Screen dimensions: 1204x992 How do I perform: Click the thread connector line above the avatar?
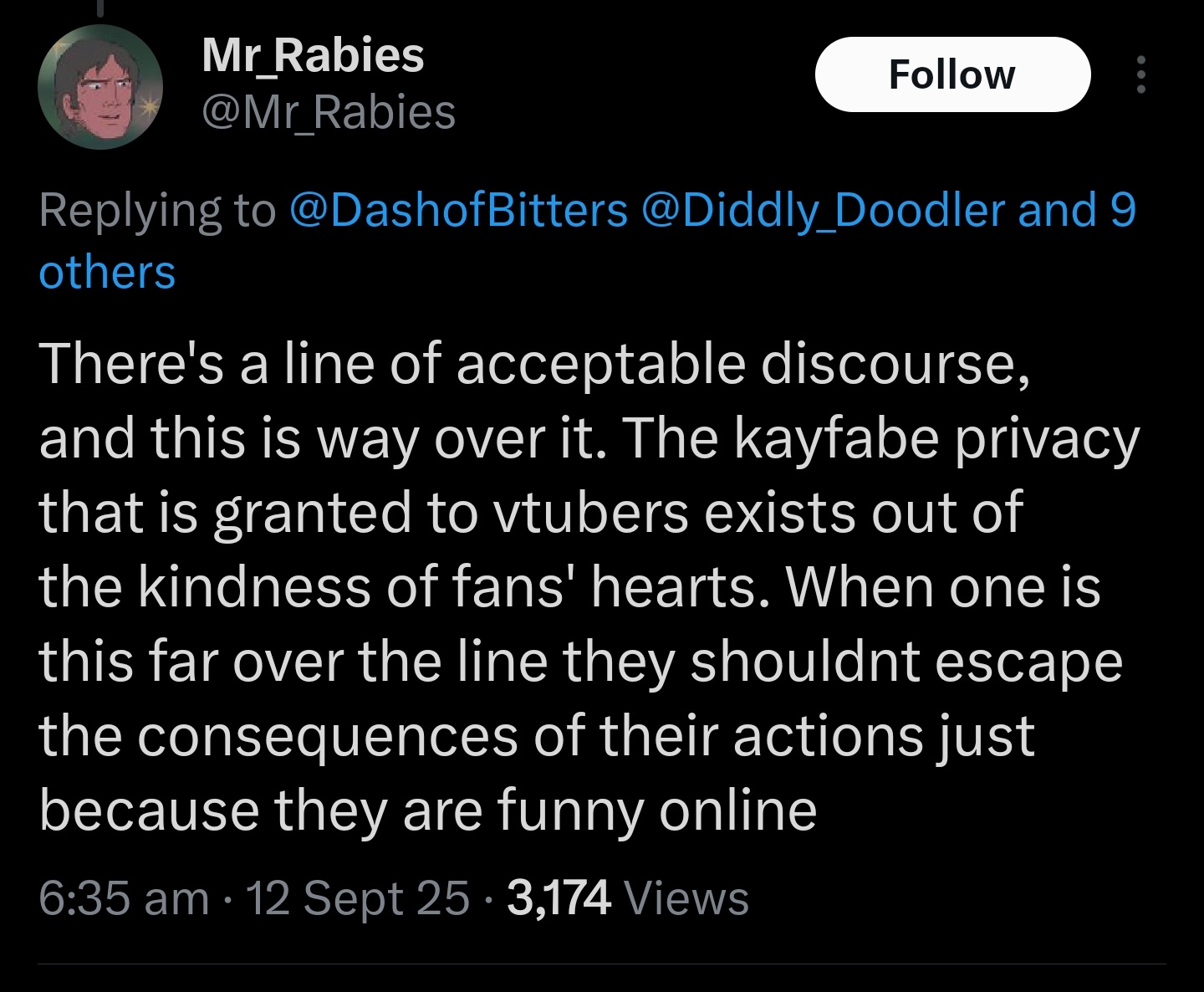click(99, 7)
